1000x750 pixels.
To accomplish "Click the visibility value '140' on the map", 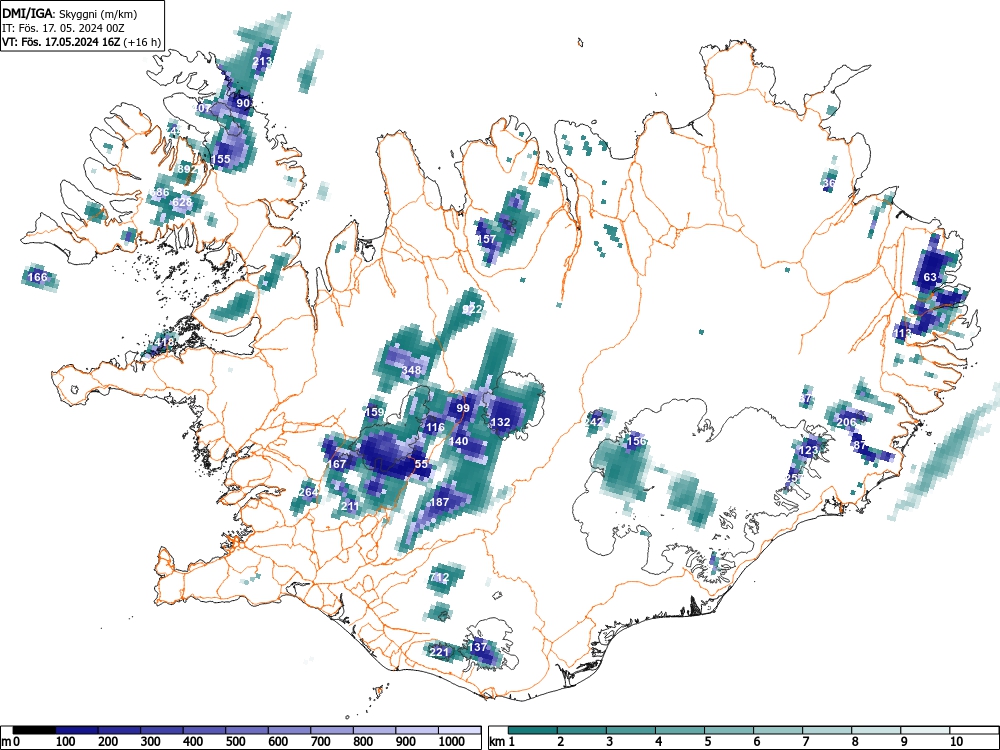I will tap(459, 441).
